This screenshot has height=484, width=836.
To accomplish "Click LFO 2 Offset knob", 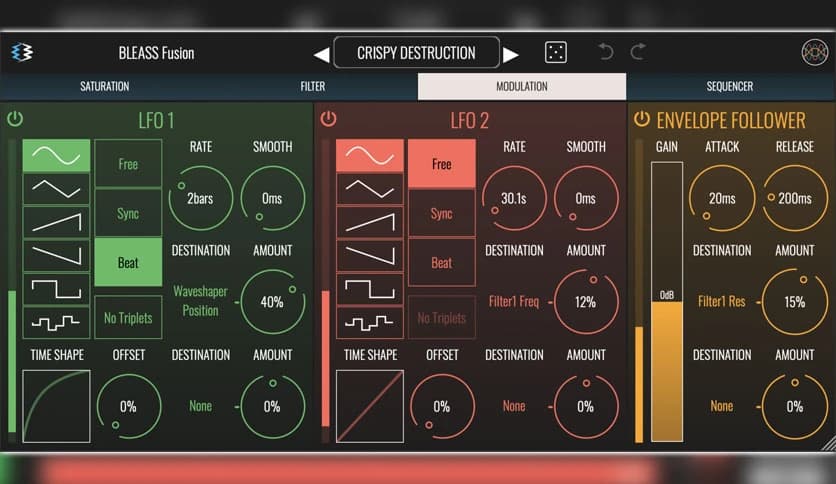I will click(x=442, y=406).
